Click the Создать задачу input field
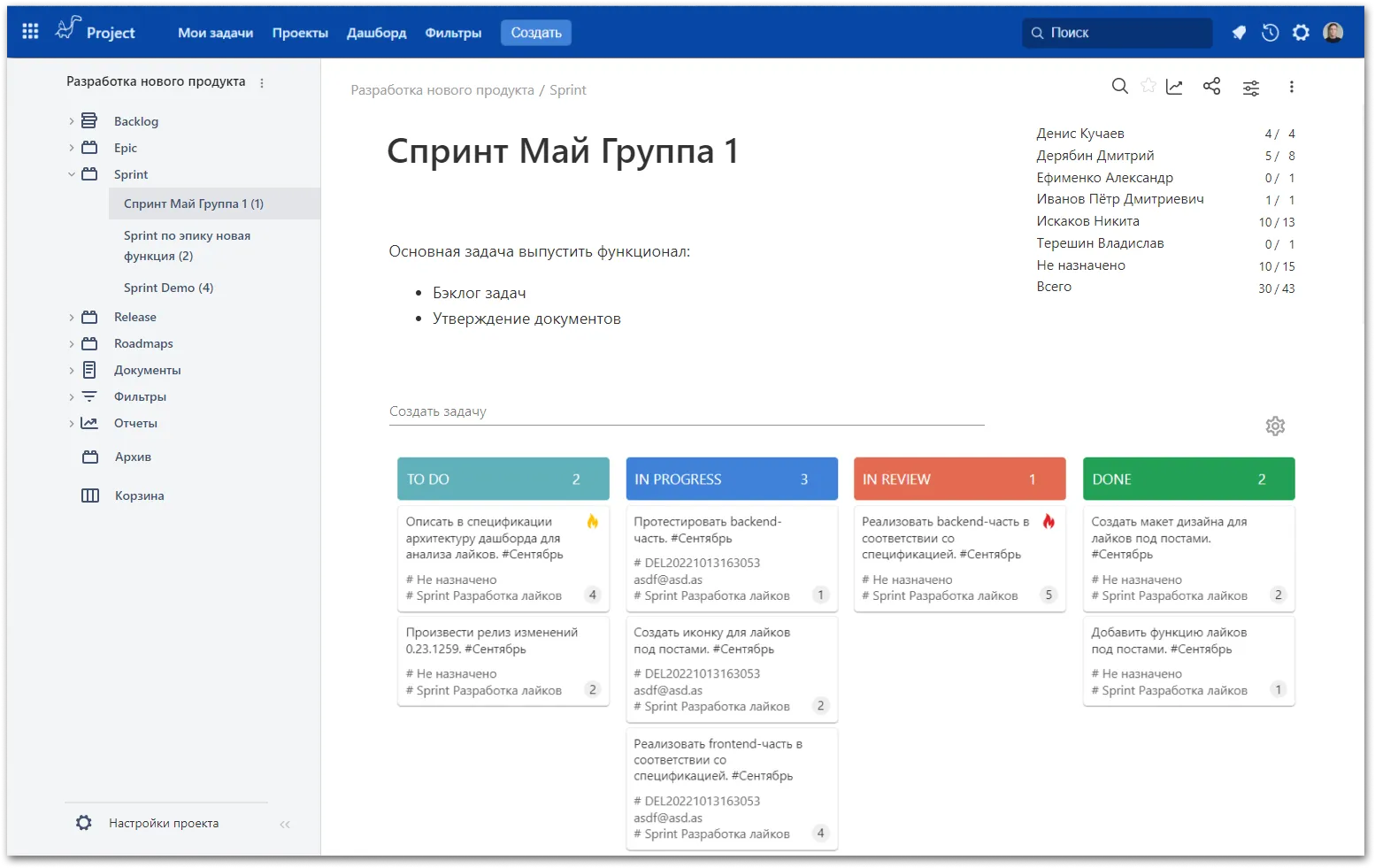 [686, 411]
